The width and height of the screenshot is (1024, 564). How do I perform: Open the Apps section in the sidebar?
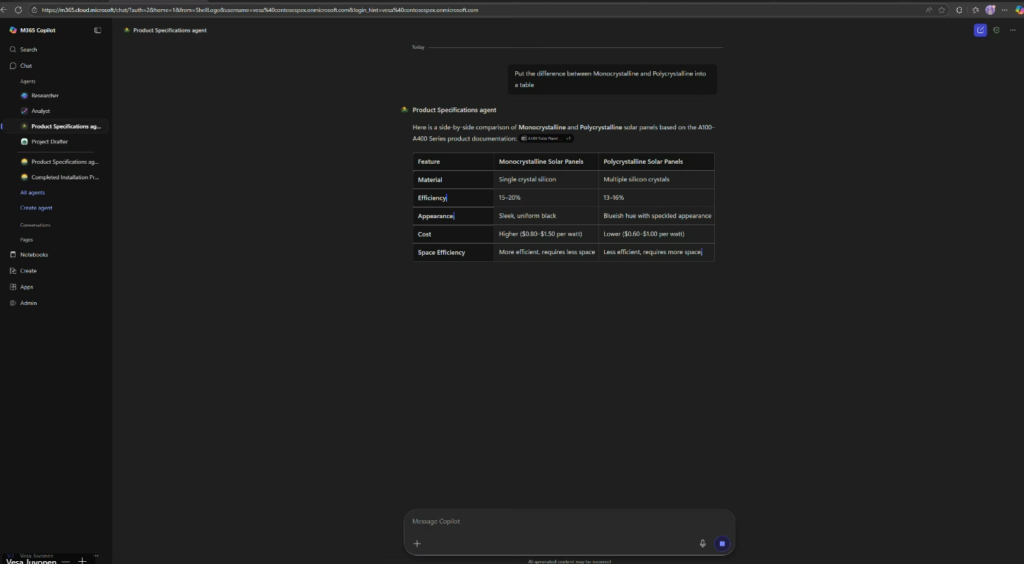tap(26, 286)
